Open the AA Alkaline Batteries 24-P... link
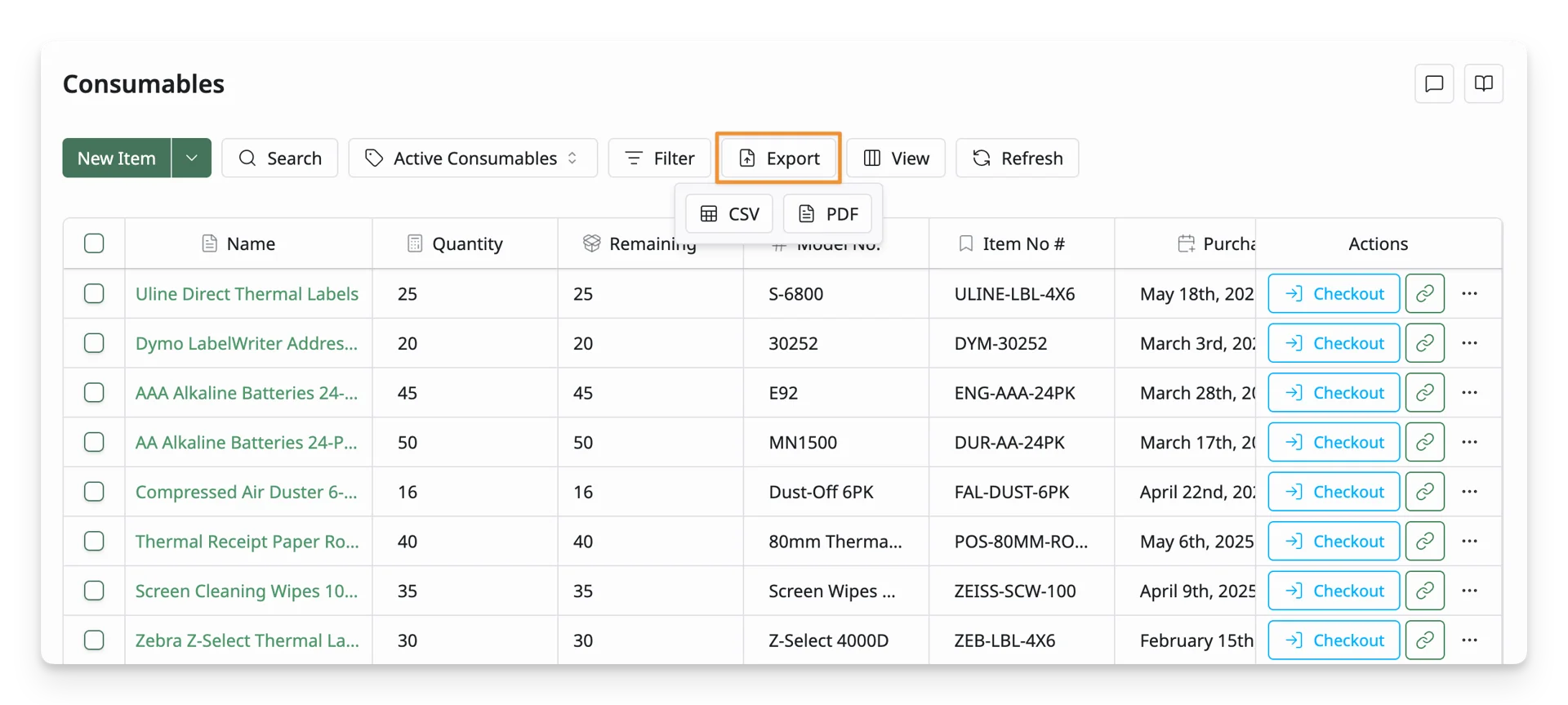This screenshot has width=1568, height=705. (x=247, y=442)
